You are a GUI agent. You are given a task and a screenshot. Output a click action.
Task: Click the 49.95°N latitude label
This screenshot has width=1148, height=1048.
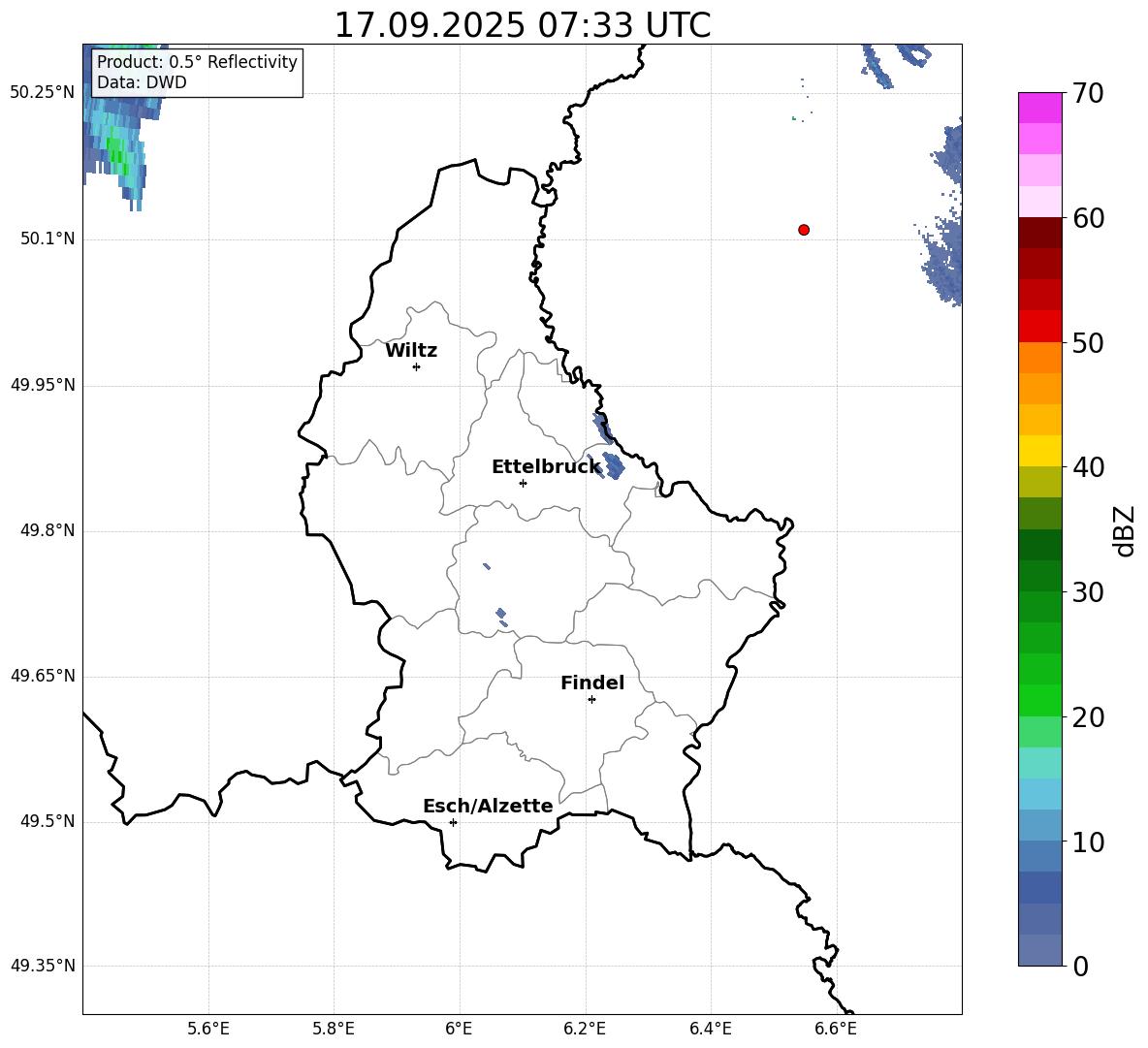tap(43, 384)
